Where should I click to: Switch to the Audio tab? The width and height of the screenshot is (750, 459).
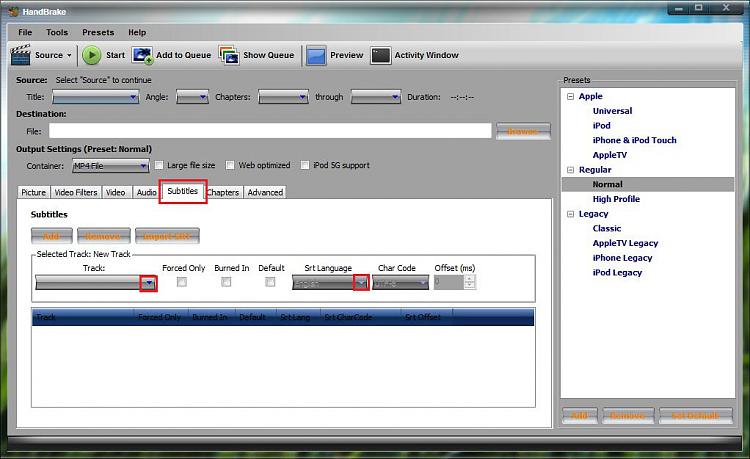click(146, 192)
